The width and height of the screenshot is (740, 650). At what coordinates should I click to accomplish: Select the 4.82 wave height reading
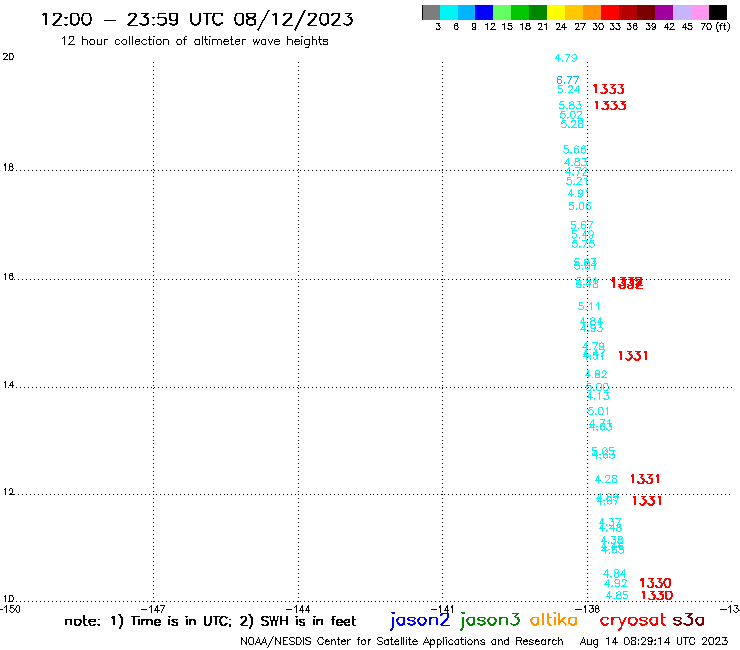[x=596, y=374]
